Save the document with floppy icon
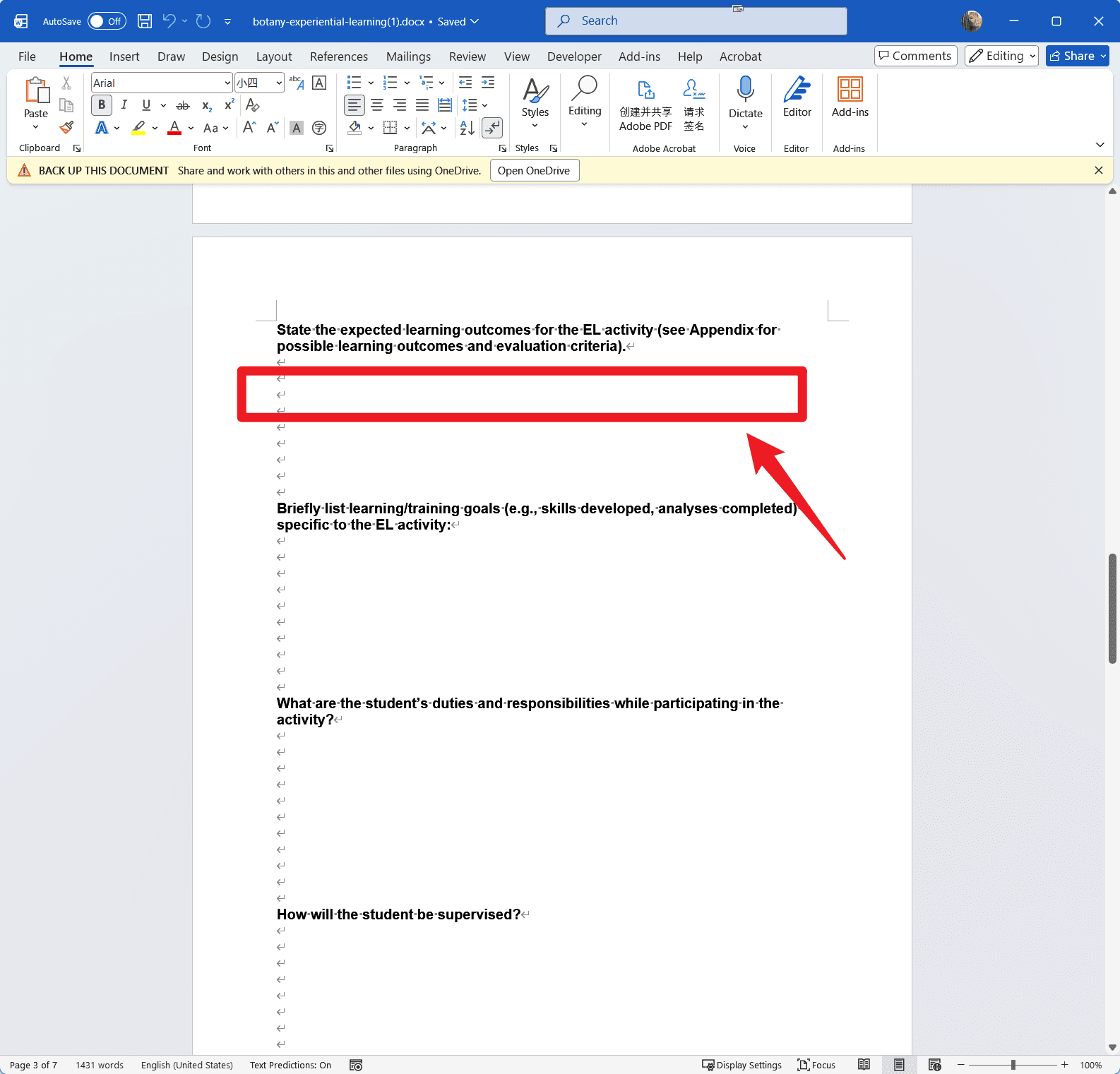1120x1074 pixels. [x=145, y=21]
